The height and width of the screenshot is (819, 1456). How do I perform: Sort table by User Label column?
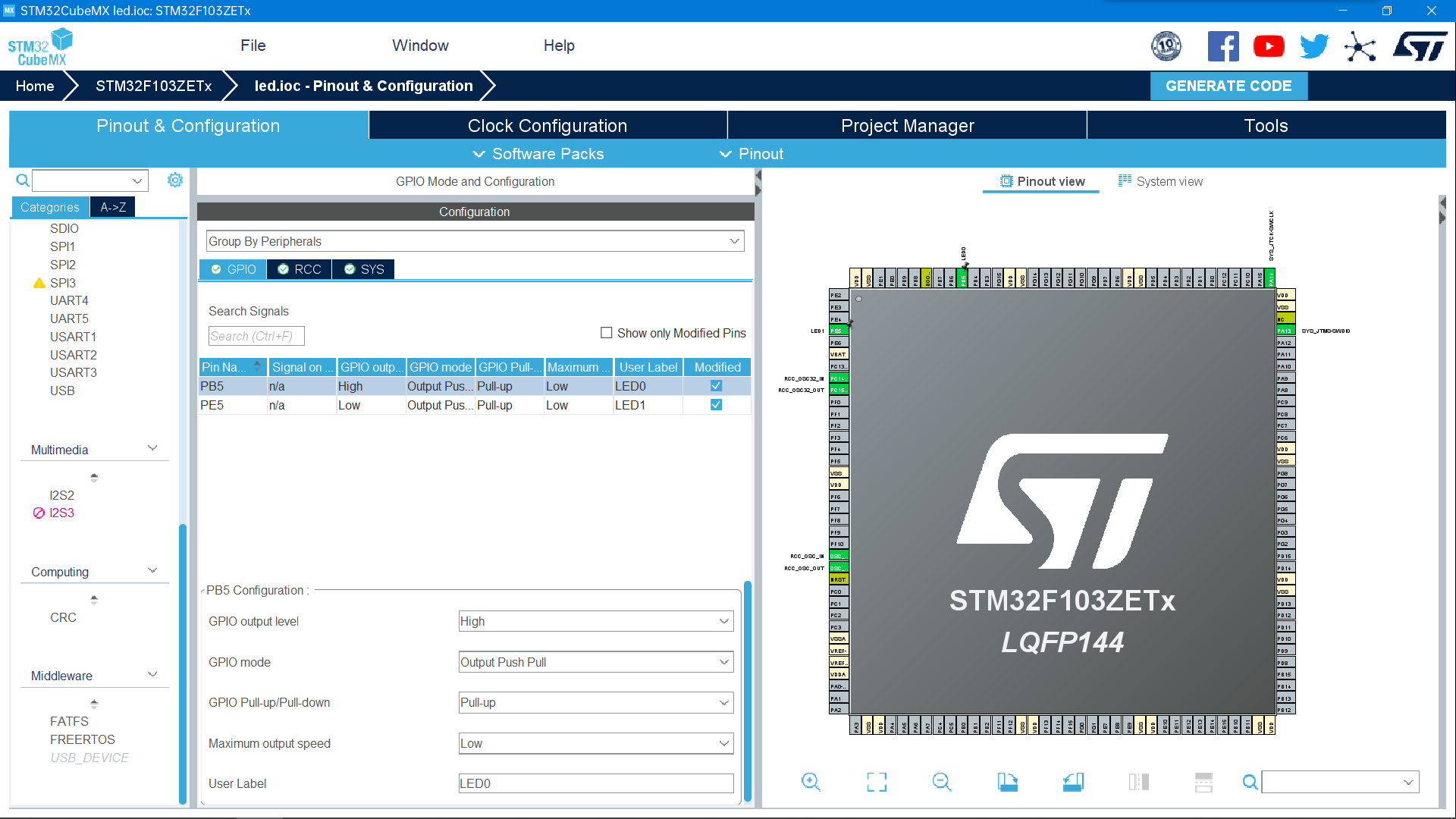click(x=648, y=367)
